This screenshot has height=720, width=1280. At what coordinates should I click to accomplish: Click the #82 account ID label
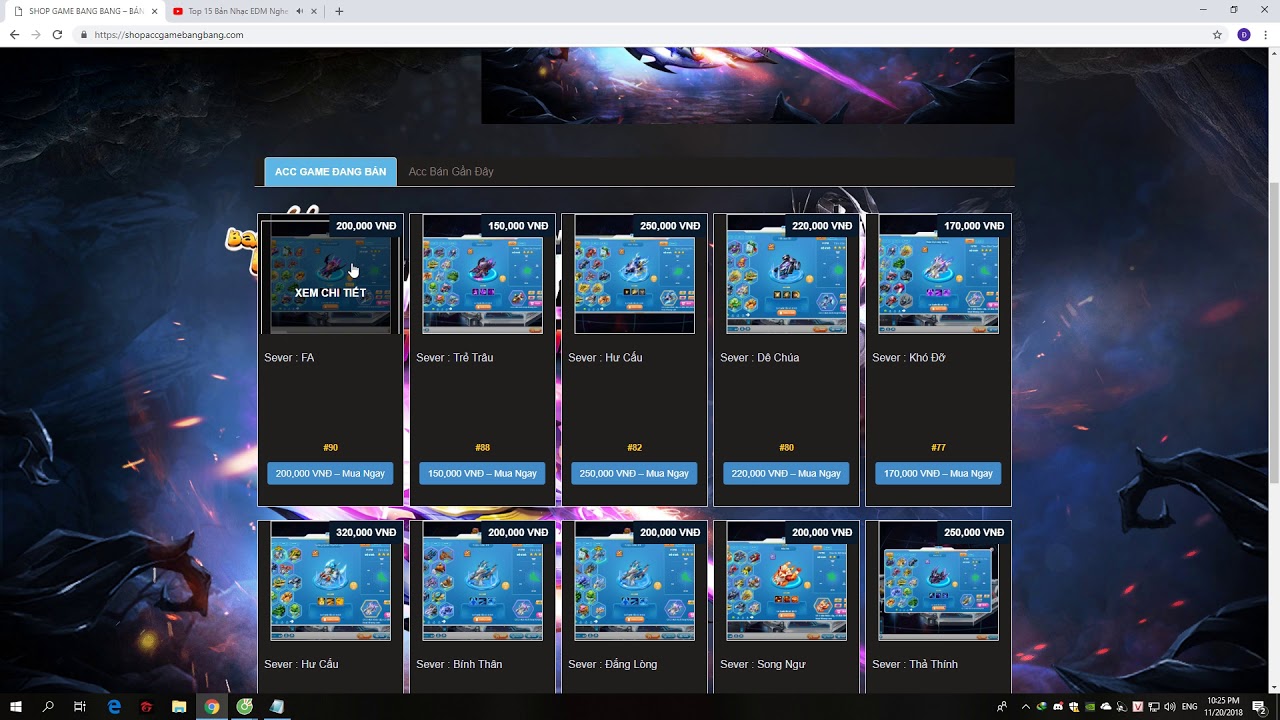coord(635,448)
